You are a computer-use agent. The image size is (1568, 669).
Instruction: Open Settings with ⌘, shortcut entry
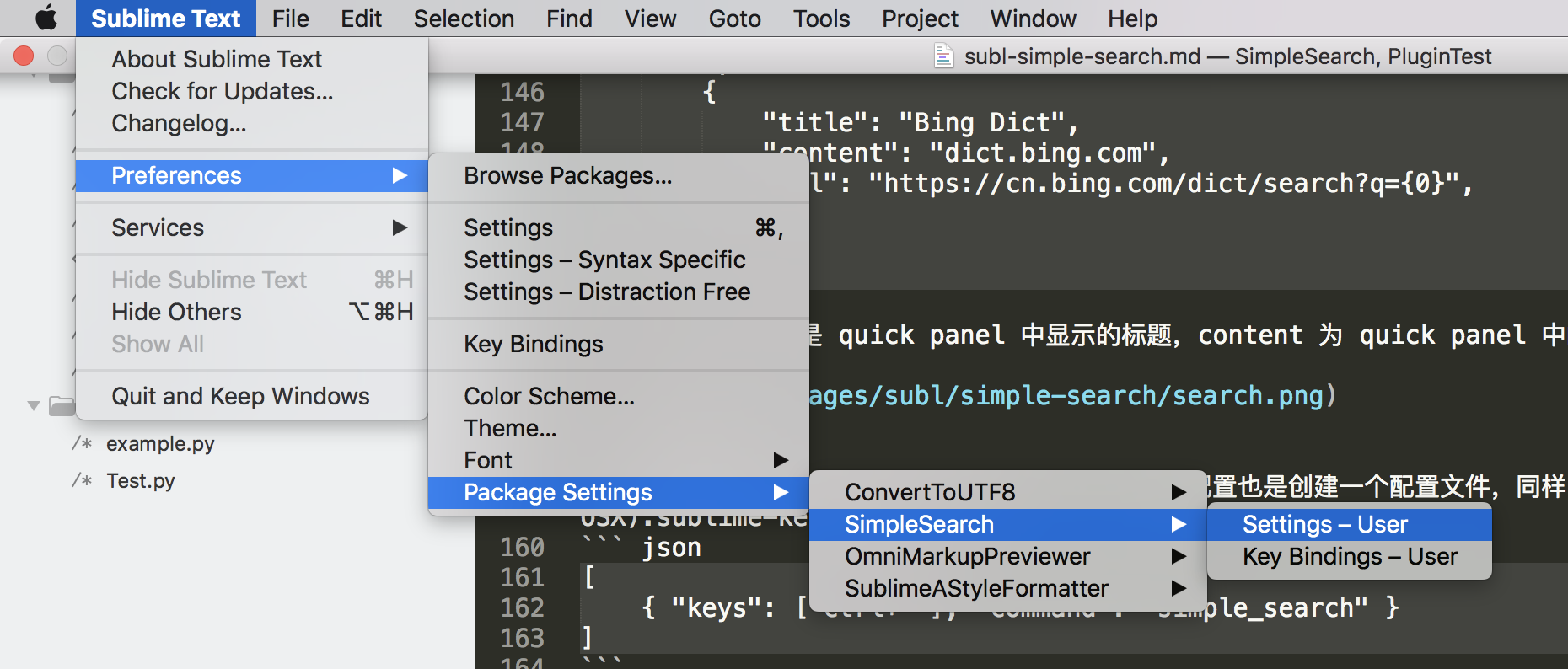(x=619, y=227)
